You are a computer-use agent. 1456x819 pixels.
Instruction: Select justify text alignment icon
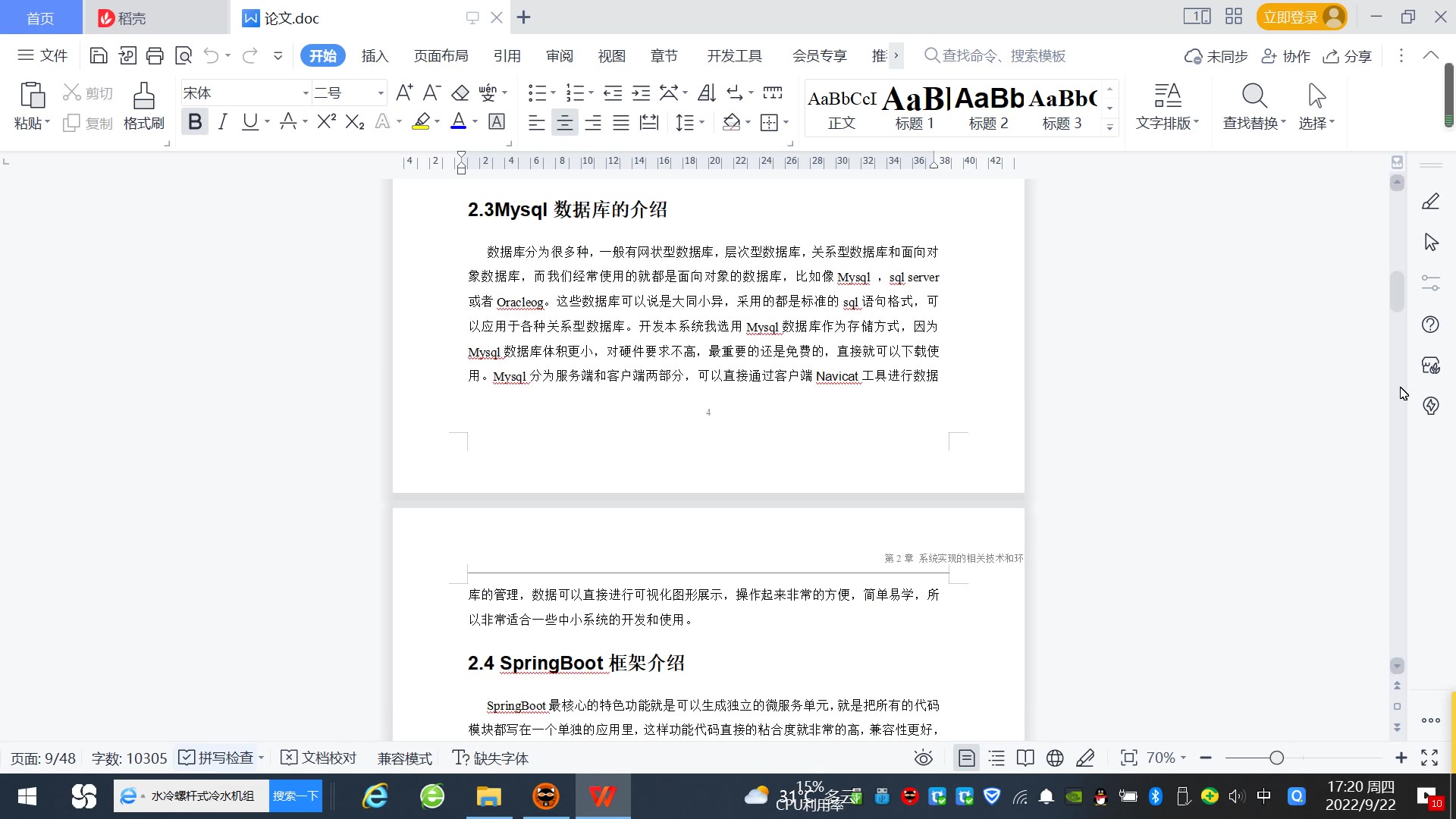[621, 122]
